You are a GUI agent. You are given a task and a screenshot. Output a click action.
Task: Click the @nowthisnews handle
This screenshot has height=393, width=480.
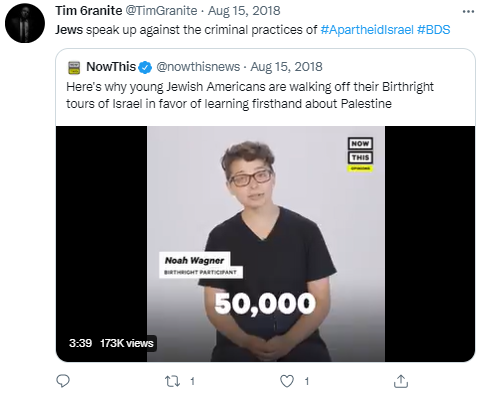point(198,67)
